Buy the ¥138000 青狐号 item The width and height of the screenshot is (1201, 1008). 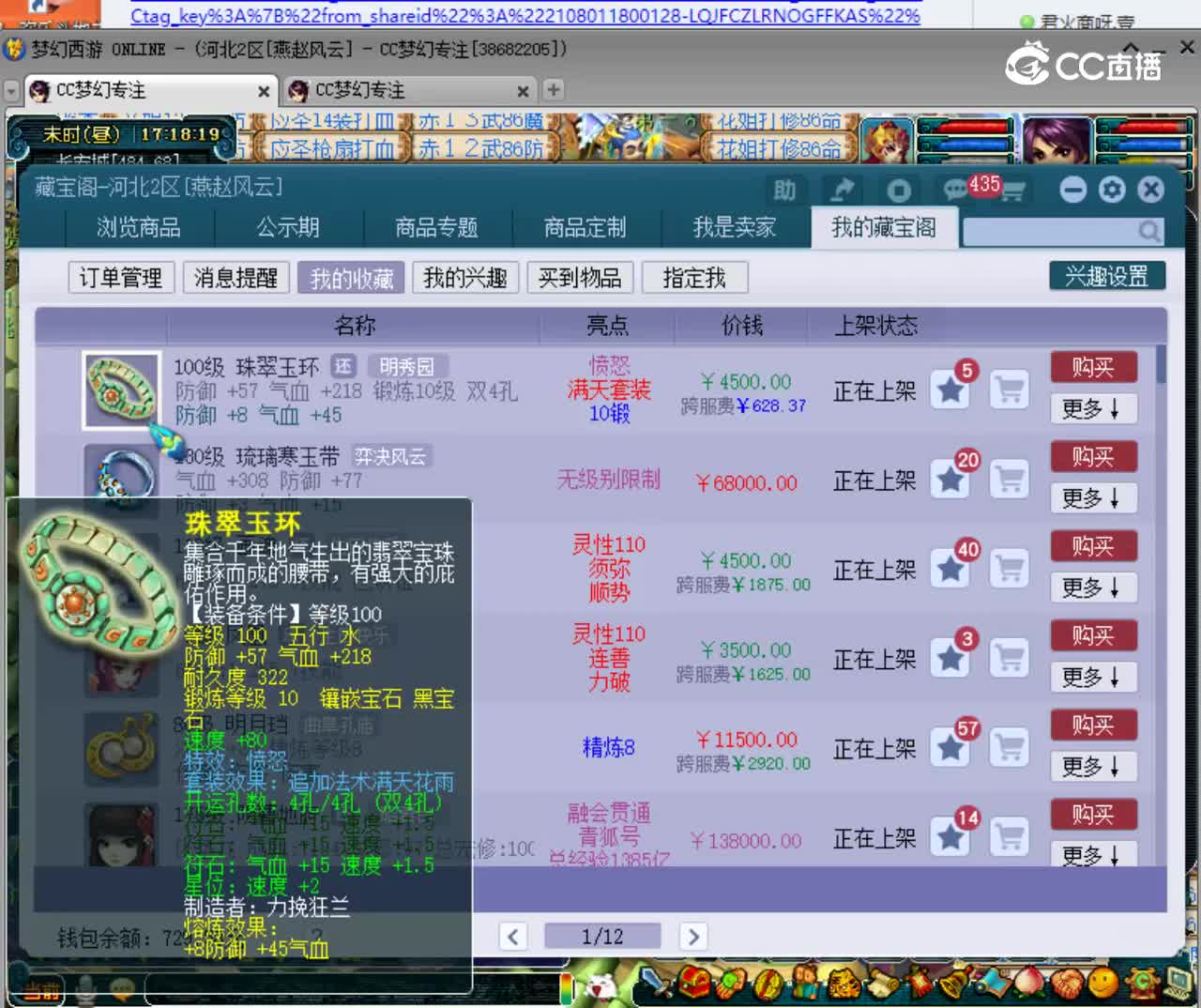tap(1093, 815)
